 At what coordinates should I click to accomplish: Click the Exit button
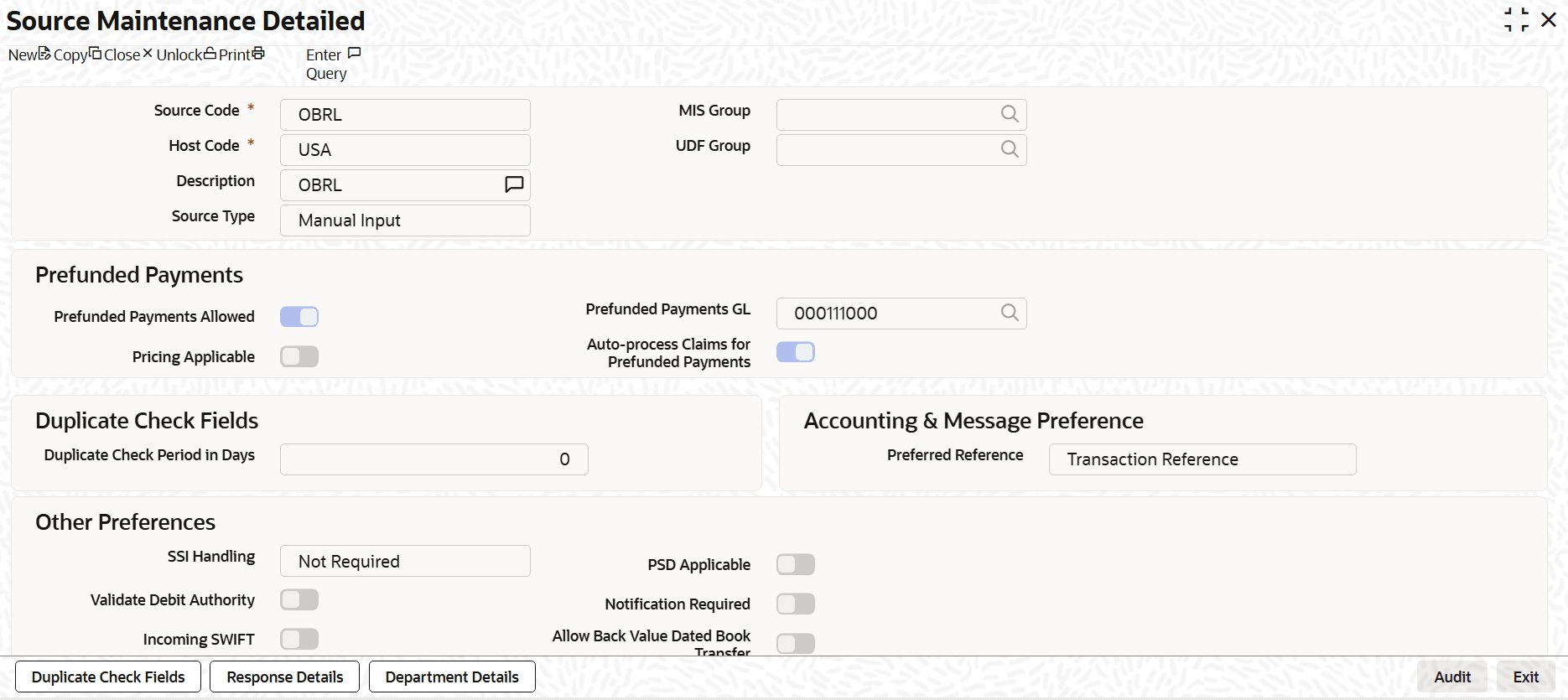tap(1525, 677)
